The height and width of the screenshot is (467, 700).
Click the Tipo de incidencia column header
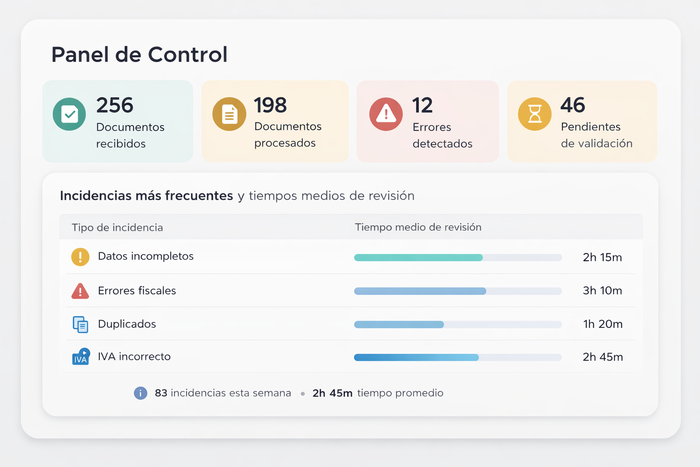pyautogui.click(x=117, y=228)
